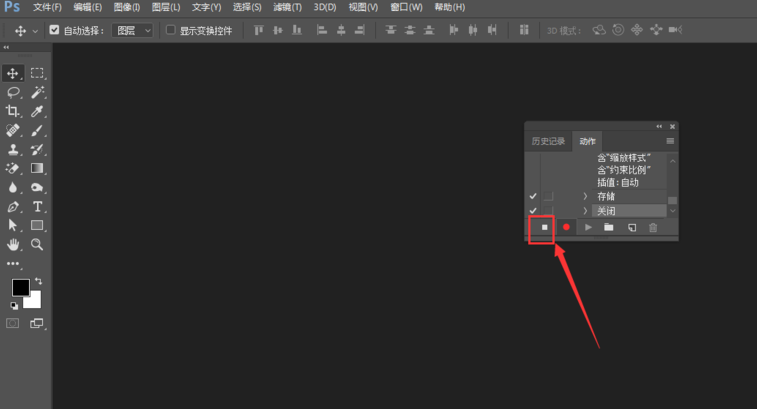
Task: Click the white background color swatch
Action: click(x=35, y=302)
